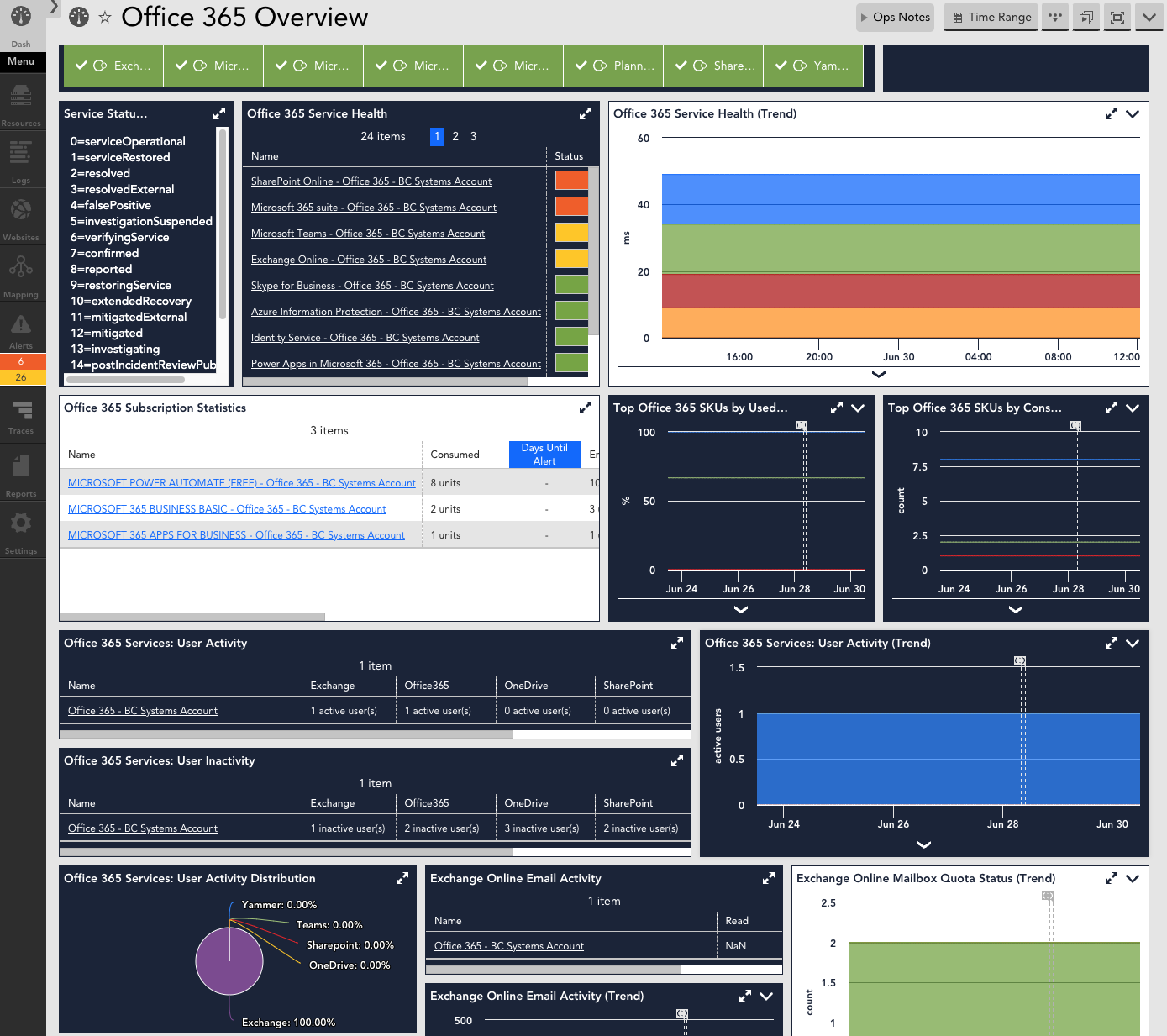
Task: Go to page 1 of Service Health
Action: point(437,136)
